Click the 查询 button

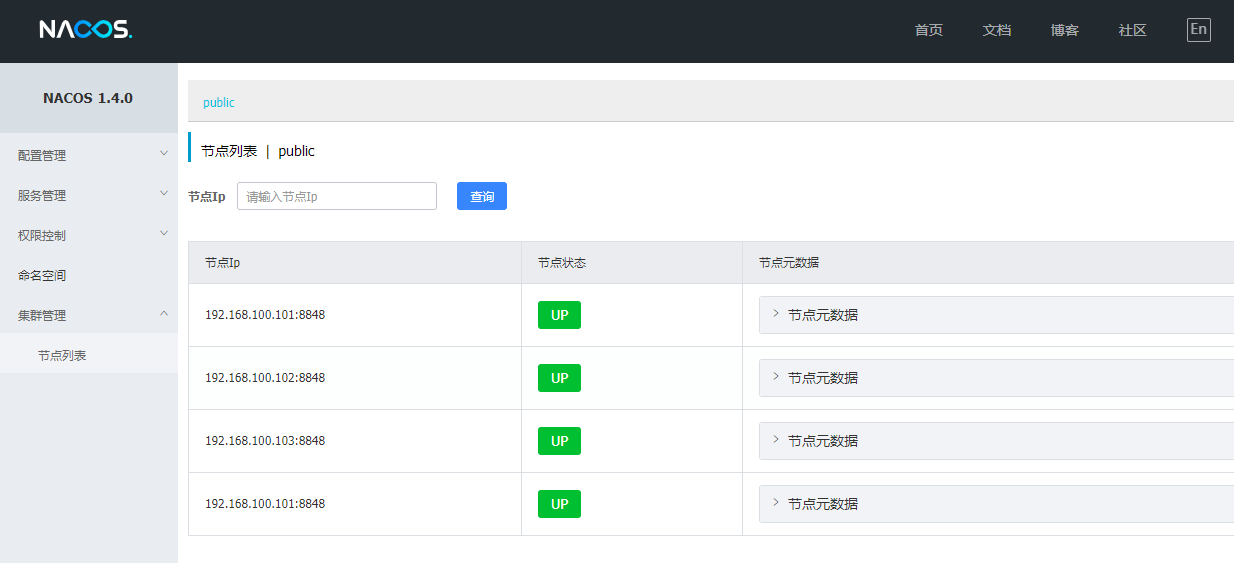(x=482, y=196)
